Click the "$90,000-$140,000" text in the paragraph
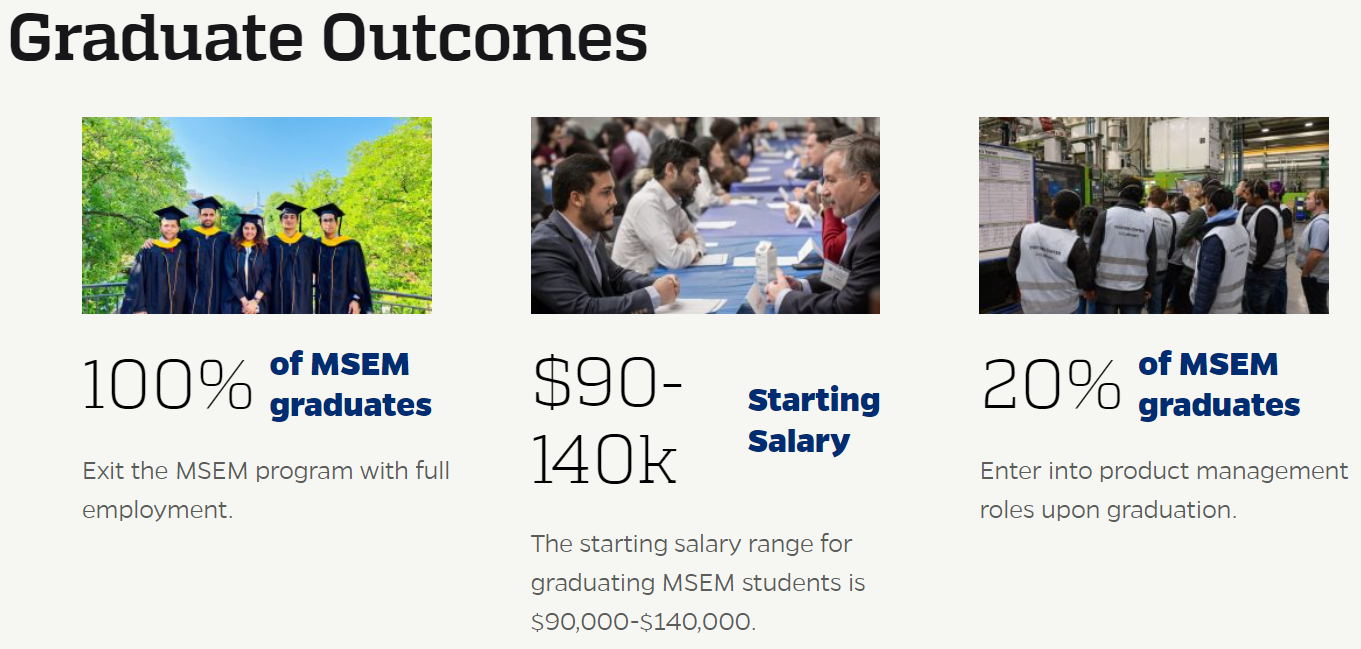 (642, 622)
